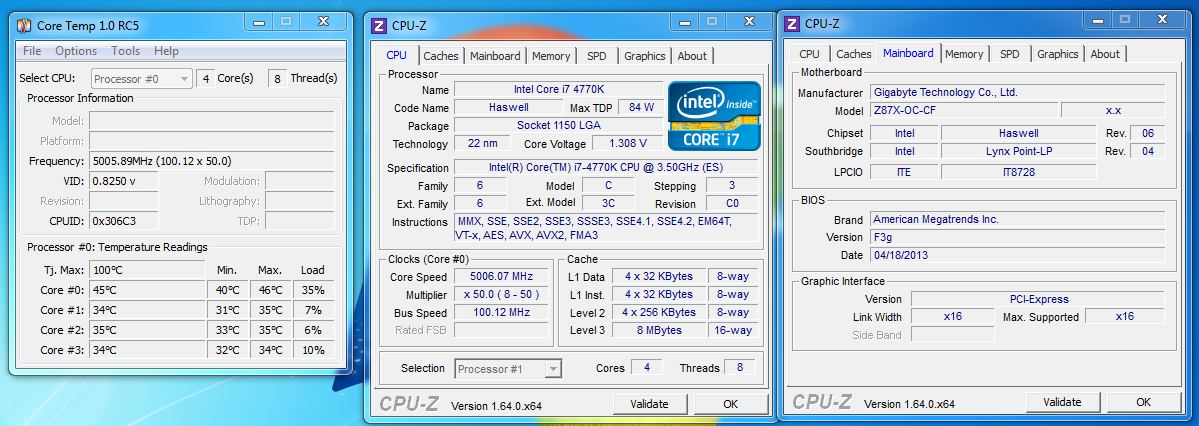The width and height of the screenshot is (1199, 426).
Task: Click the CPU-Z icon in the right window's title bar
Action: click(x=792, y=24)
